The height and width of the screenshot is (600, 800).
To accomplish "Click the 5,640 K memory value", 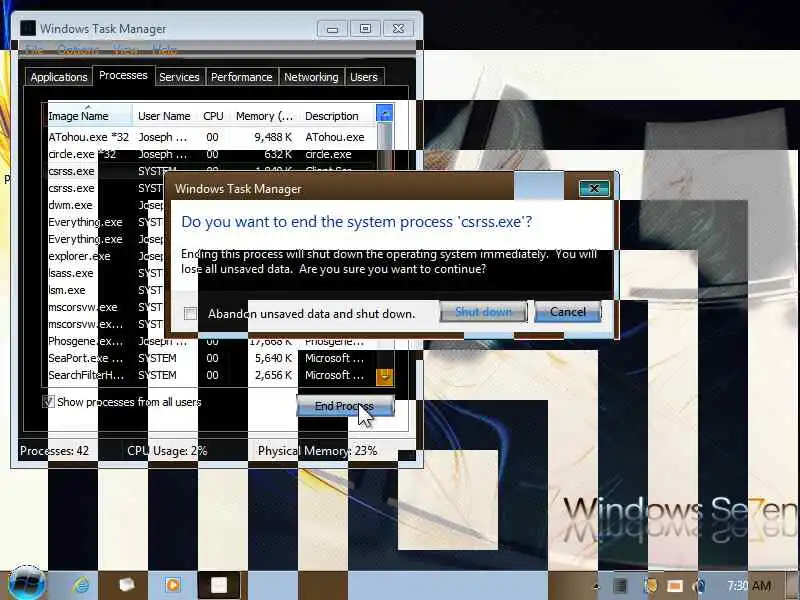I will click(x=273, y=358).
